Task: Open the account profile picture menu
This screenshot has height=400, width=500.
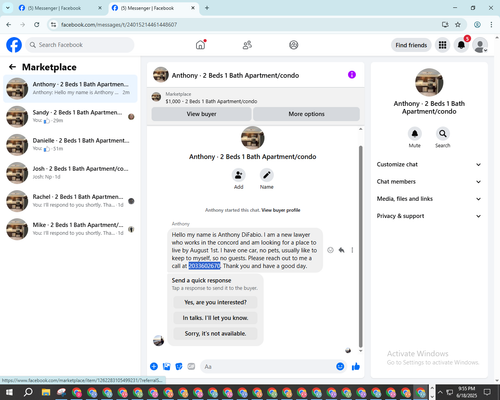Action: coord(480,45)
